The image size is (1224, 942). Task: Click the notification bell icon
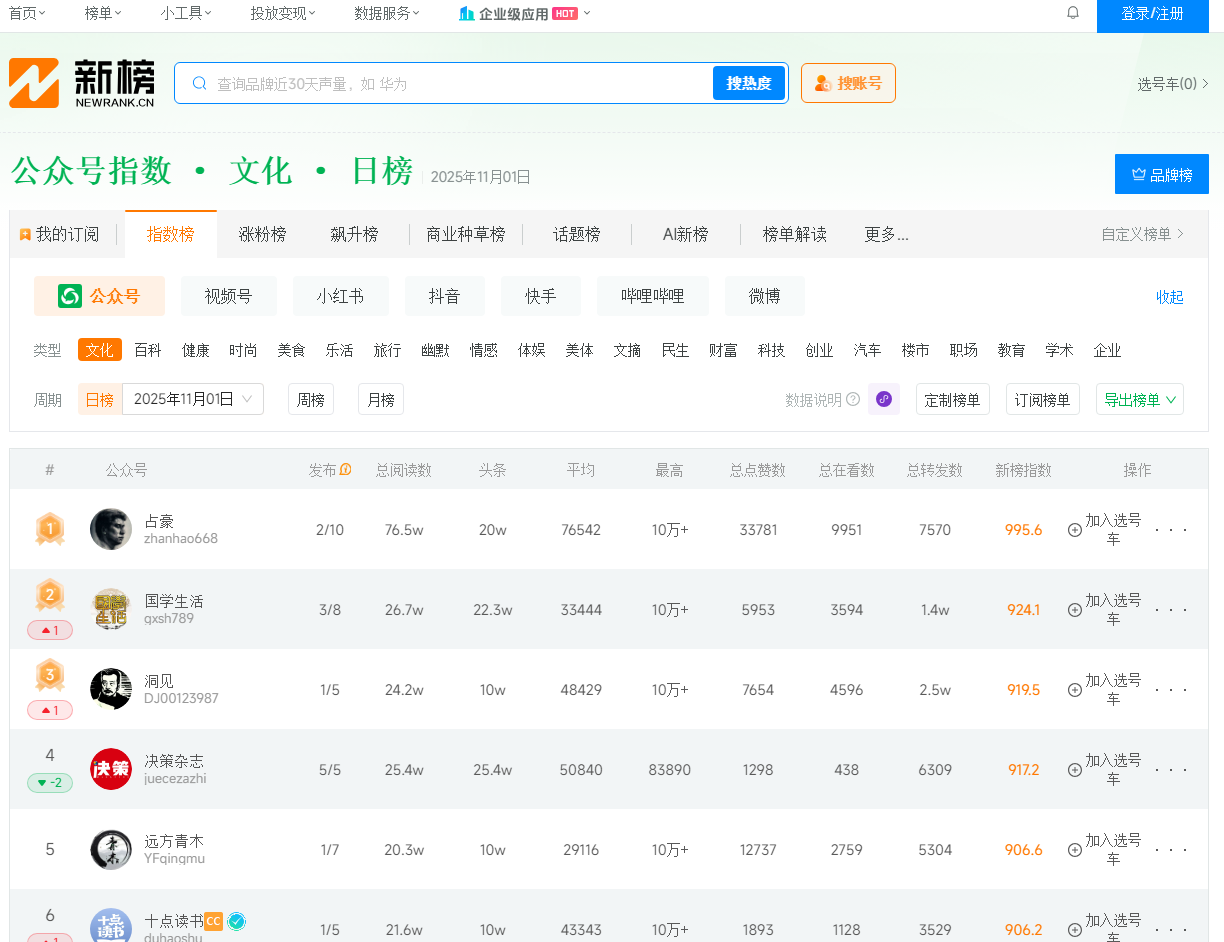click(1073, 13)
